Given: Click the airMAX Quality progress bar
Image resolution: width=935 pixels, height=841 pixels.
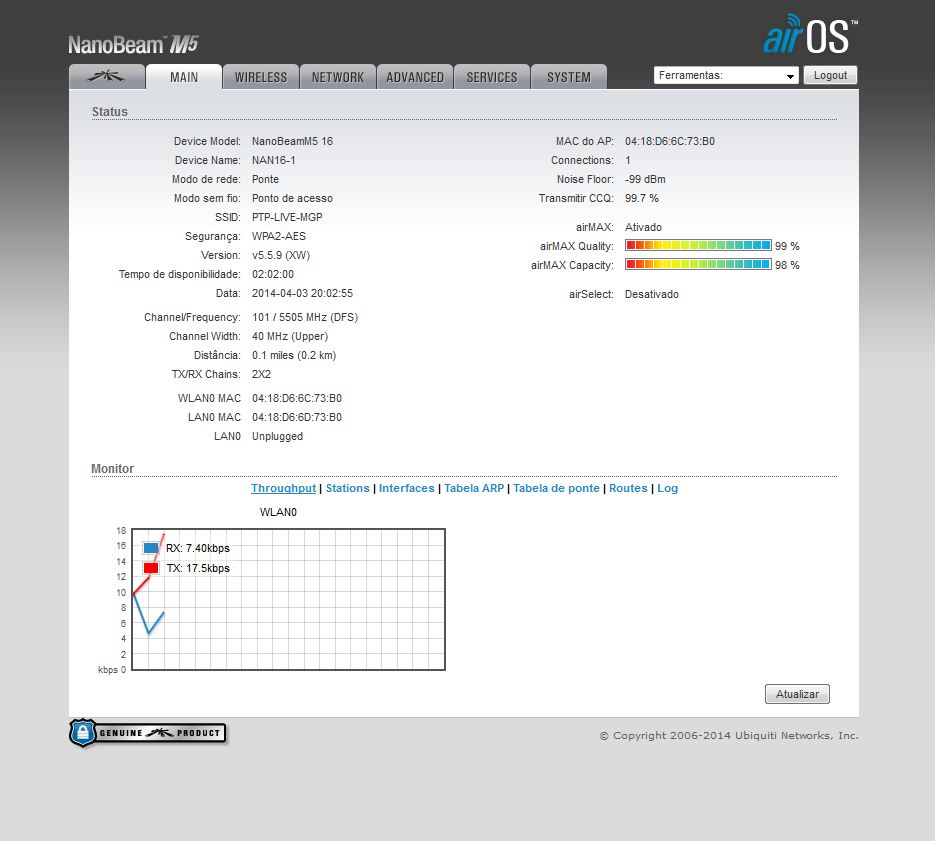Looking at the screenshot, I should pos(698,245).
